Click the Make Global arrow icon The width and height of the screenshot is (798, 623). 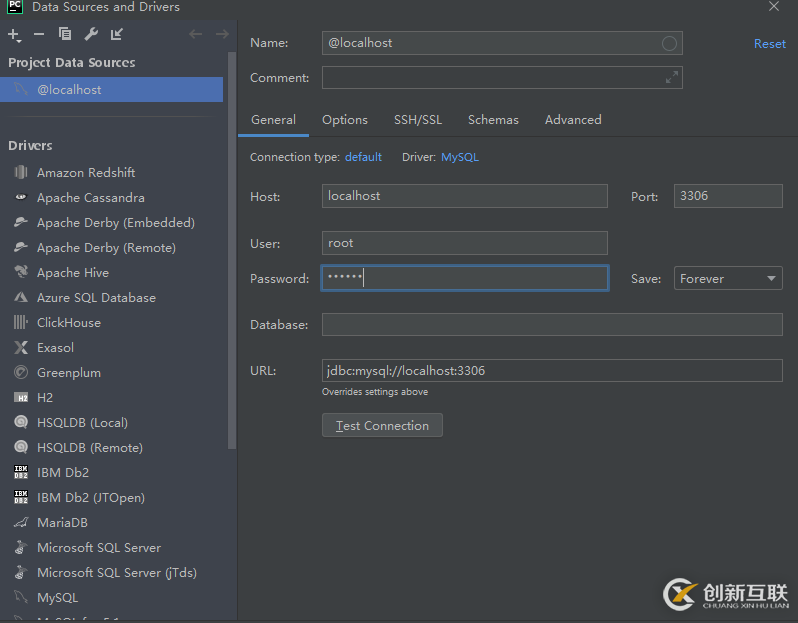point(117,35)
